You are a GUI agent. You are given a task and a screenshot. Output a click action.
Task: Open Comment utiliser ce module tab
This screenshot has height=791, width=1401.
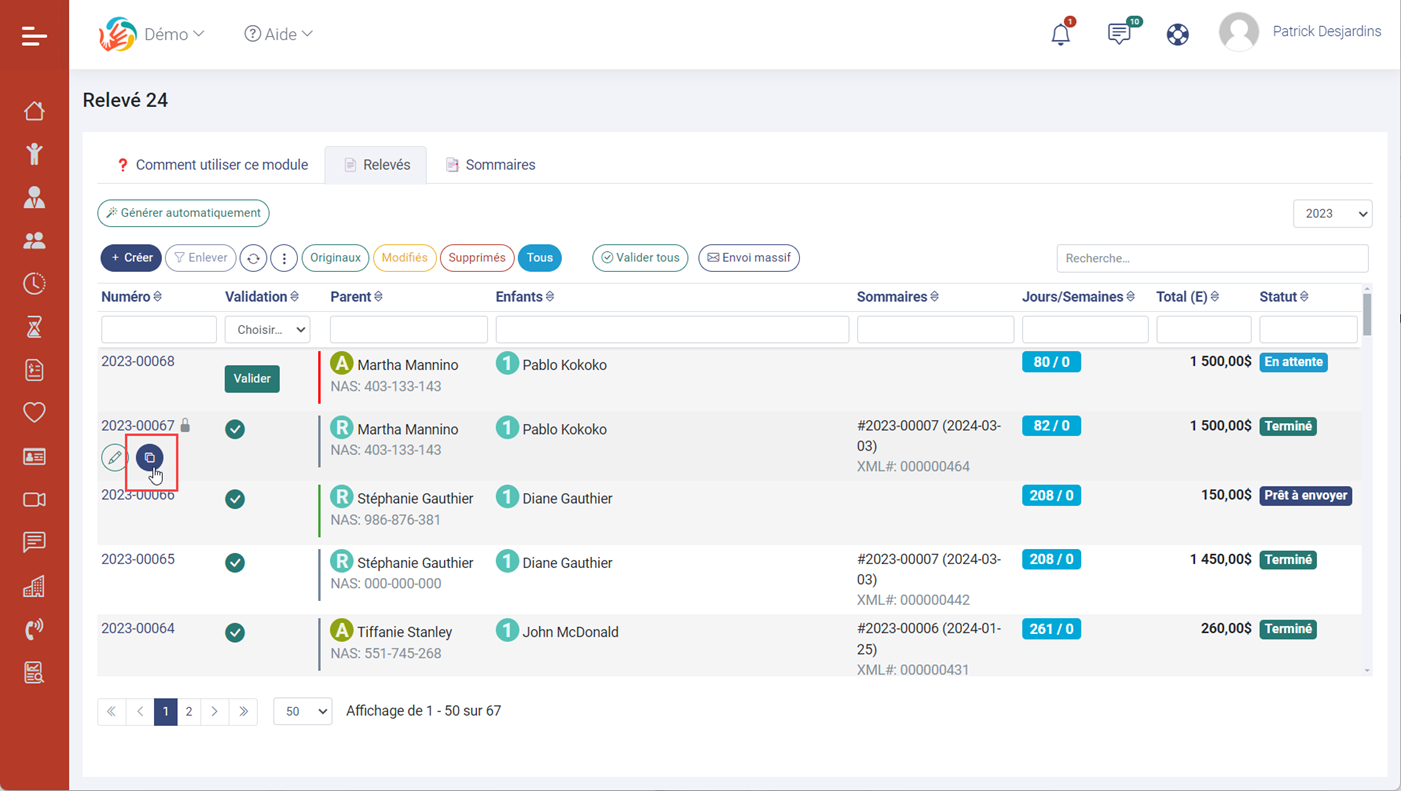[x=212, y=165]
